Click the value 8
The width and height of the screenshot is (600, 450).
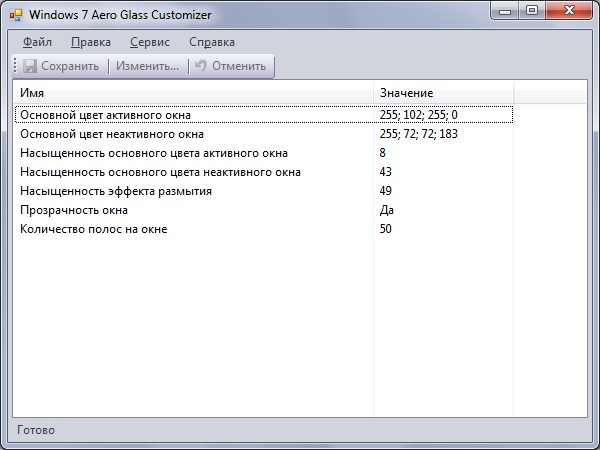click(x=383, y=153)
